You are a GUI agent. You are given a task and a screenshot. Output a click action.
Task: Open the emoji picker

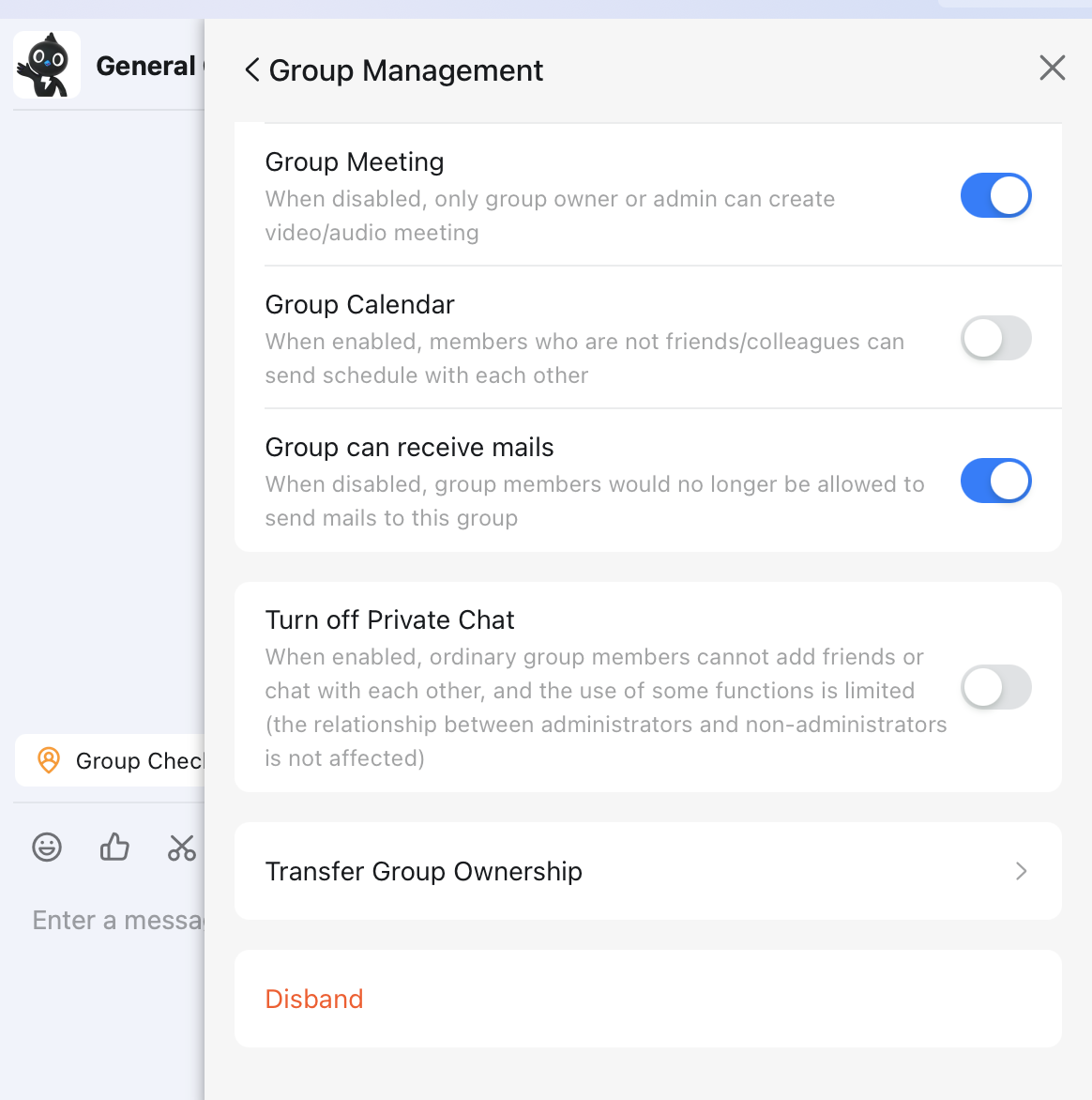pos(46,848)
